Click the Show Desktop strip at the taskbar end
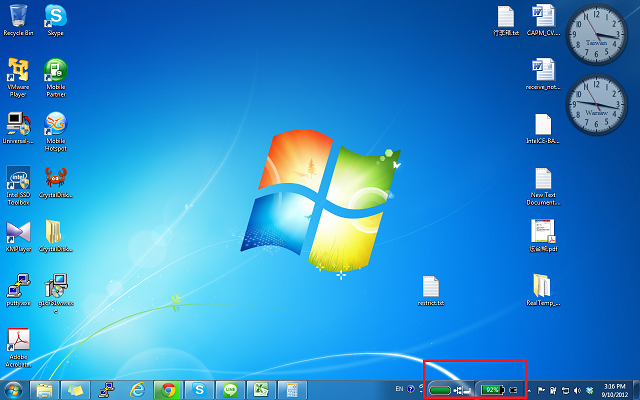640x400 pixels. 636,391
